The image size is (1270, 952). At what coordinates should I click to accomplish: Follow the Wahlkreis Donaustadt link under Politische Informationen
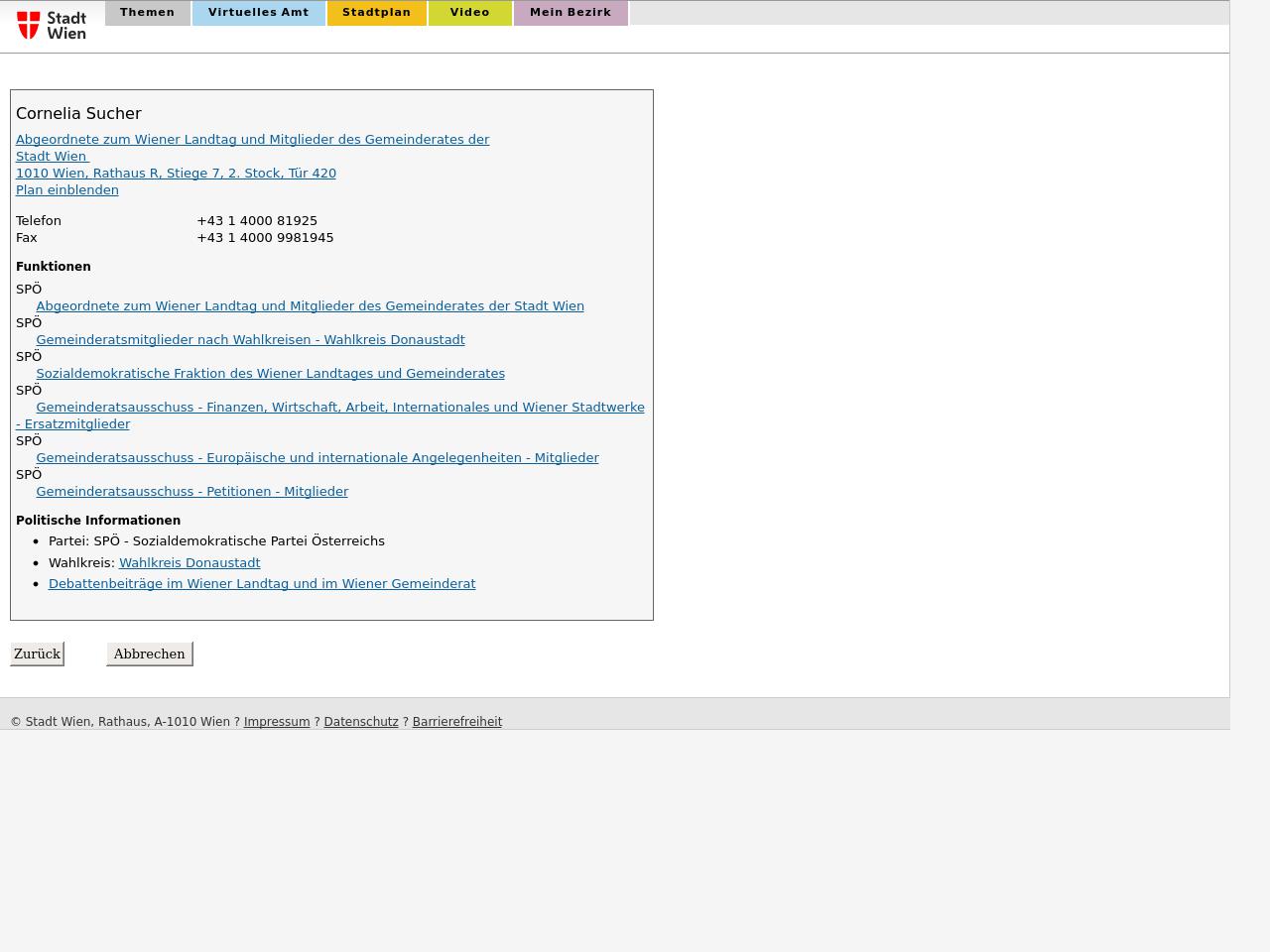190,563
